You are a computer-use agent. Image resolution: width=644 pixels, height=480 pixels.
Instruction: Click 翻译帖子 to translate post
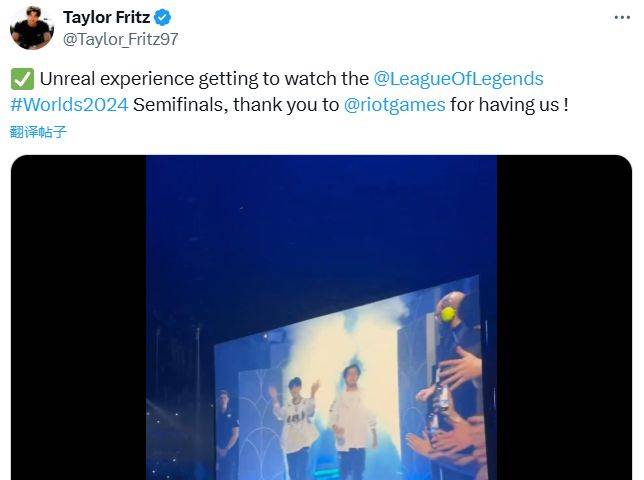[38, 131]
